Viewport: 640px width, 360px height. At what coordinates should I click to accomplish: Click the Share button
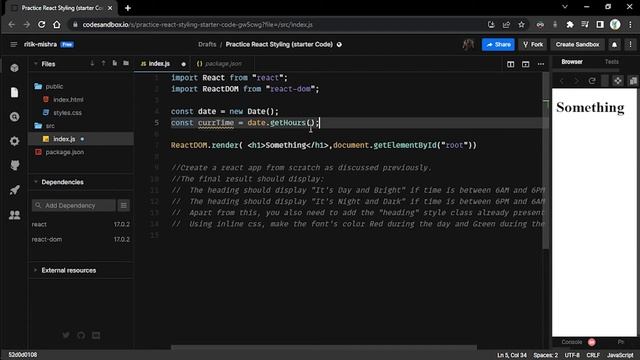(x=498, y=44)
